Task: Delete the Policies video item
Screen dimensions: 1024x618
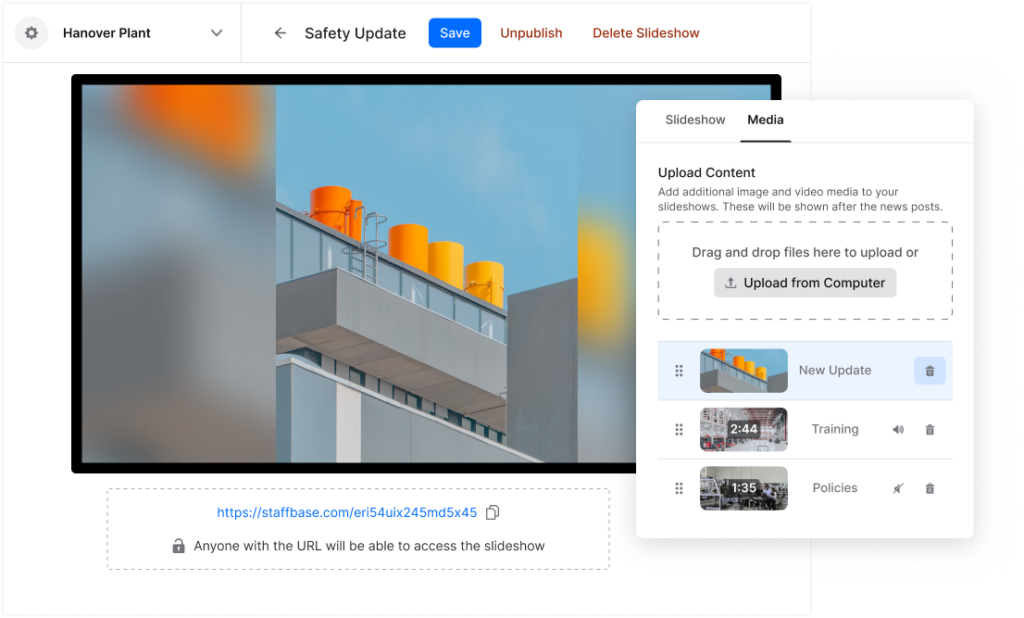Action: coord(929,489)
